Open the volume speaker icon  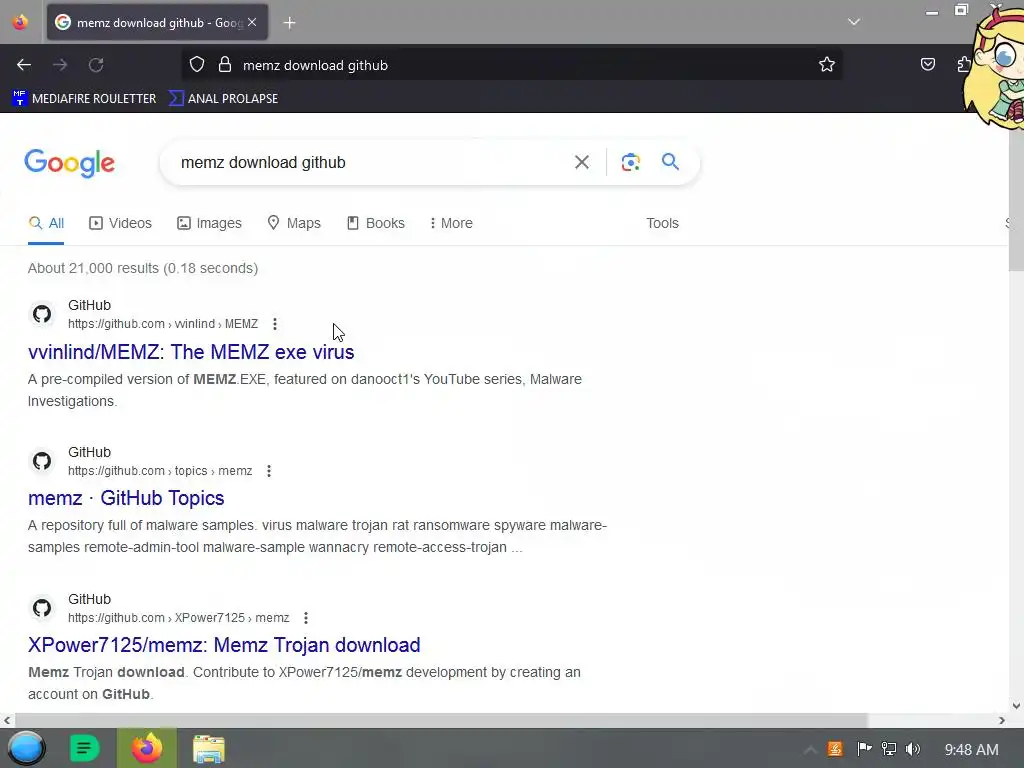(913, 748)
